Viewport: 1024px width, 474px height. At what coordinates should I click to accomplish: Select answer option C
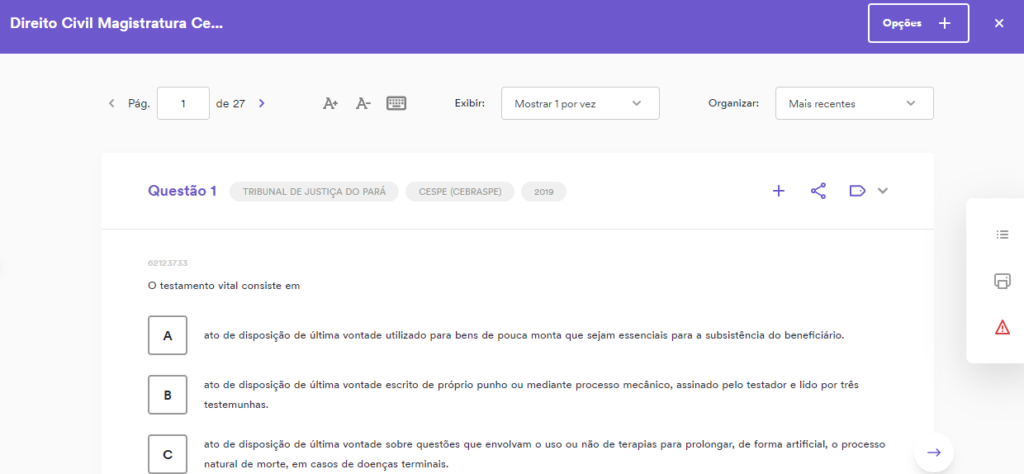click(x=168, y=454)
